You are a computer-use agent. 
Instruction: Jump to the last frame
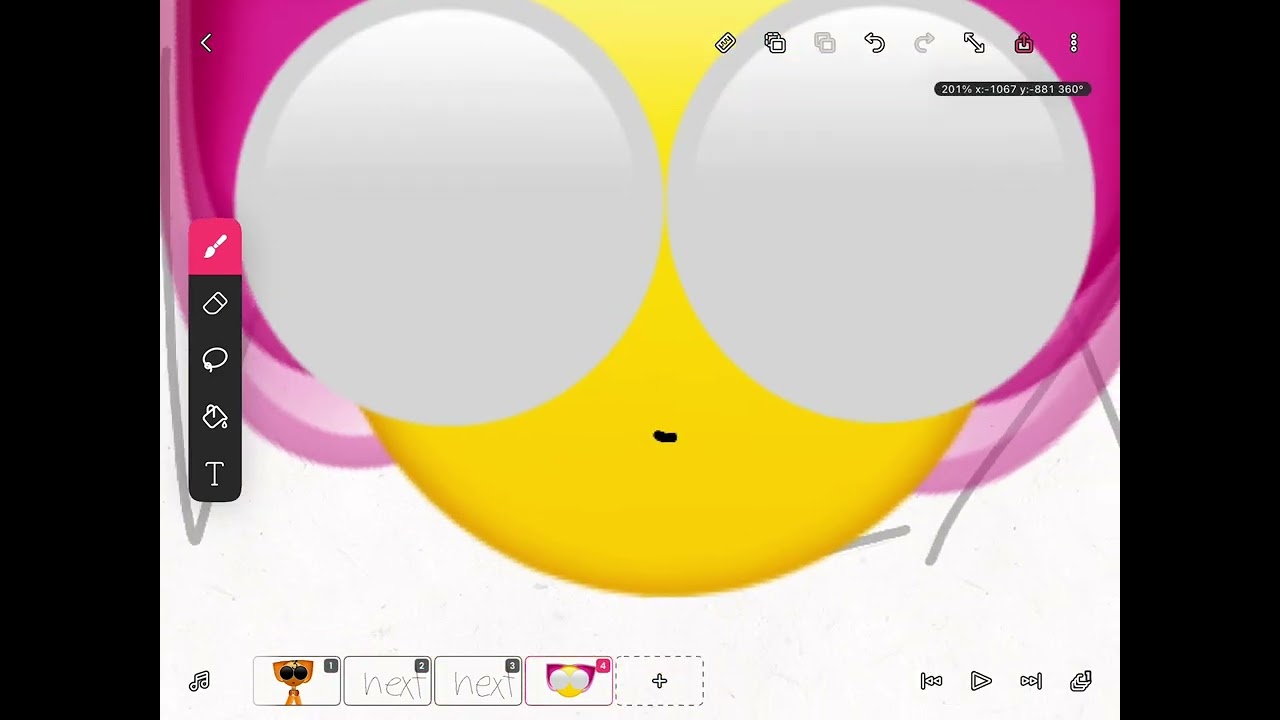1031,681
